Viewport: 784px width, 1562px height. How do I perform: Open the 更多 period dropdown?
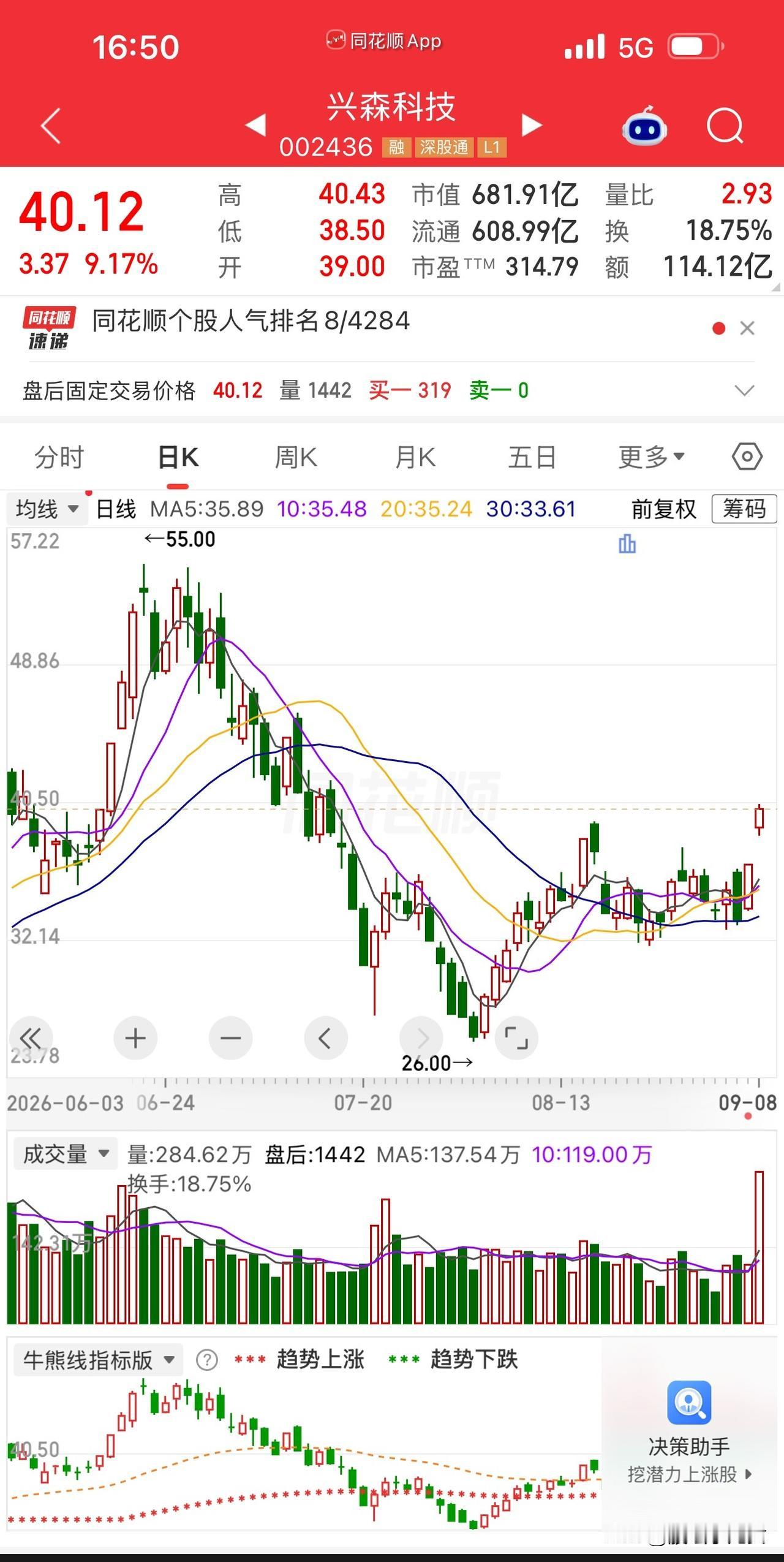[651, 457]
